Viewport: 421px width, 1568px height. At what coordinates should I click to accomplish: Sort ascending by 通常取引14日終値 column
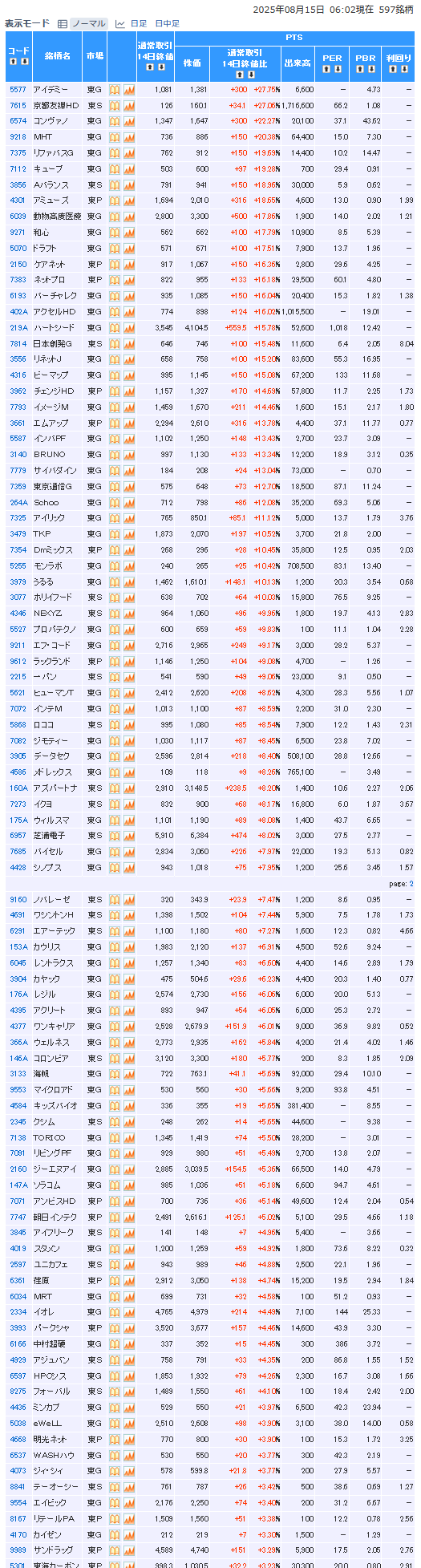click(x=149, y=67)
